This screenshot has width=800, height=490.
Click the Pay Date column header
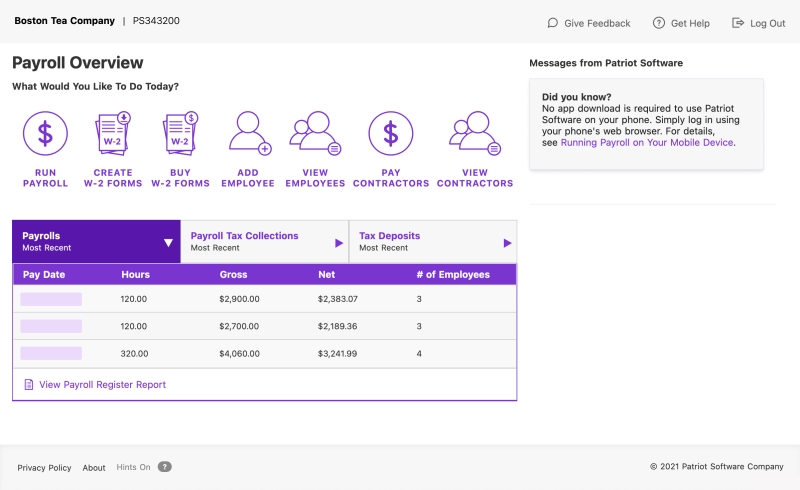pyautogui.click(x=44, y=275)
